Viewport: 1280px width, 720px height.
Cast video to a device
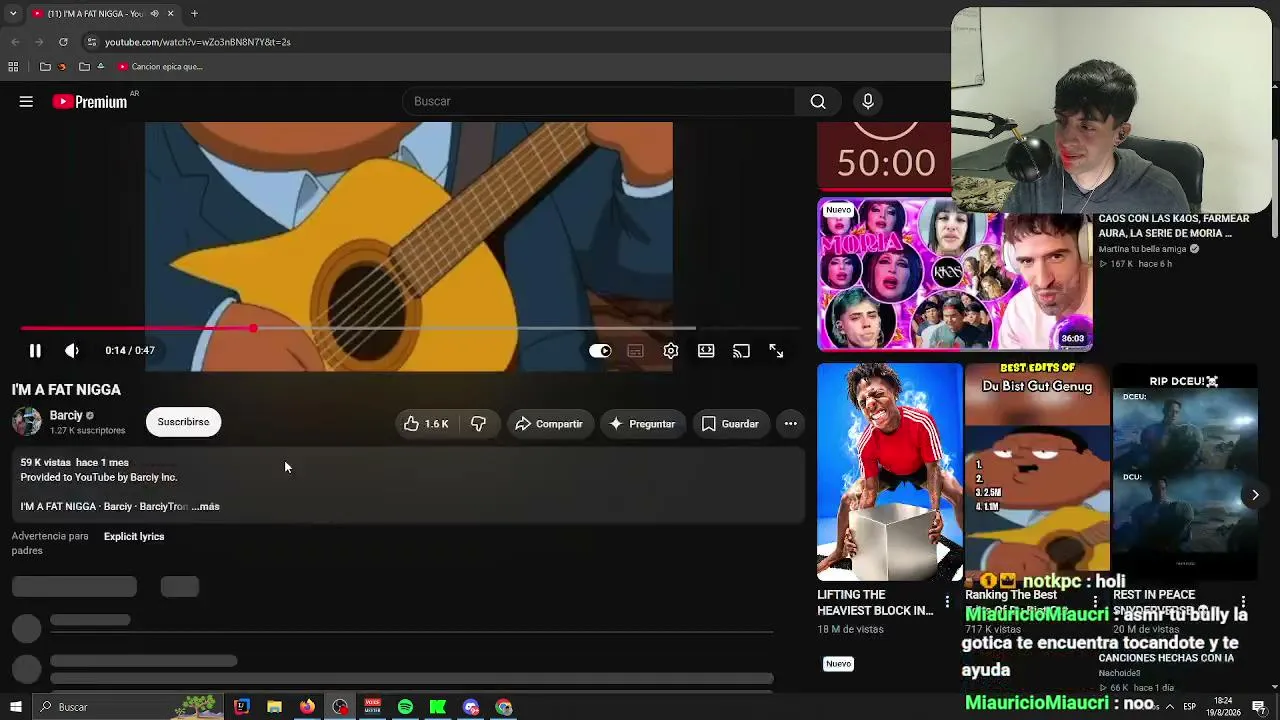pyautogui.click(x=741, y=351)
